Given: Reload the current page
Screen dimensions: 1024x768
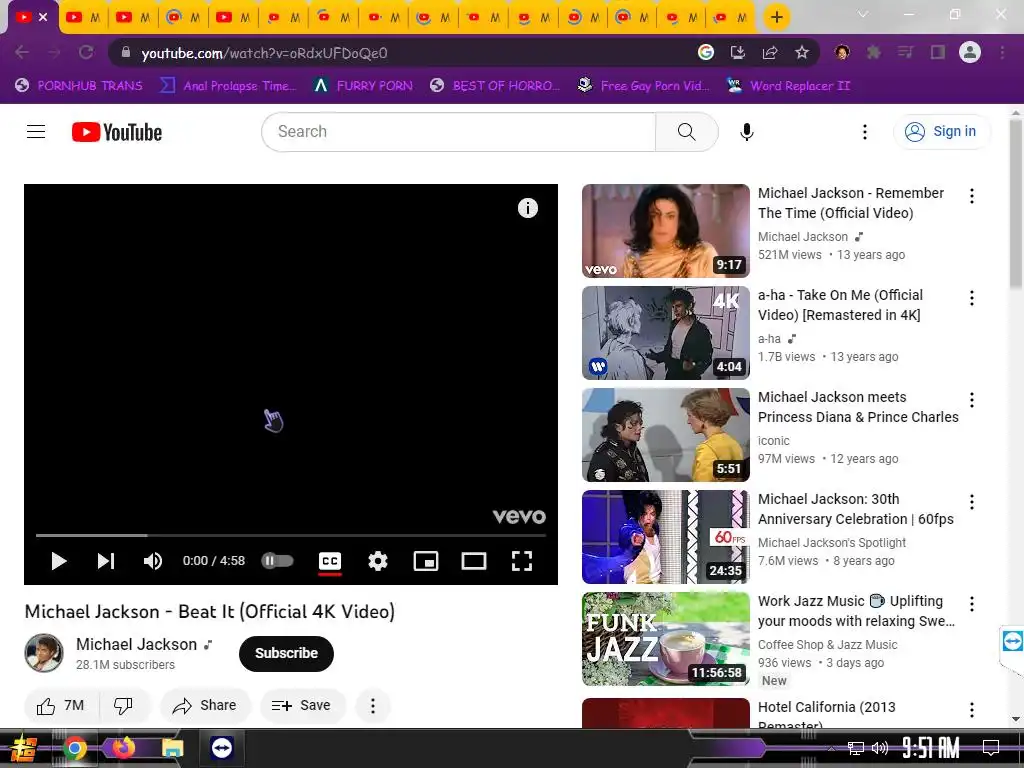Looking at the screenshot, I should tap(86, 52).
